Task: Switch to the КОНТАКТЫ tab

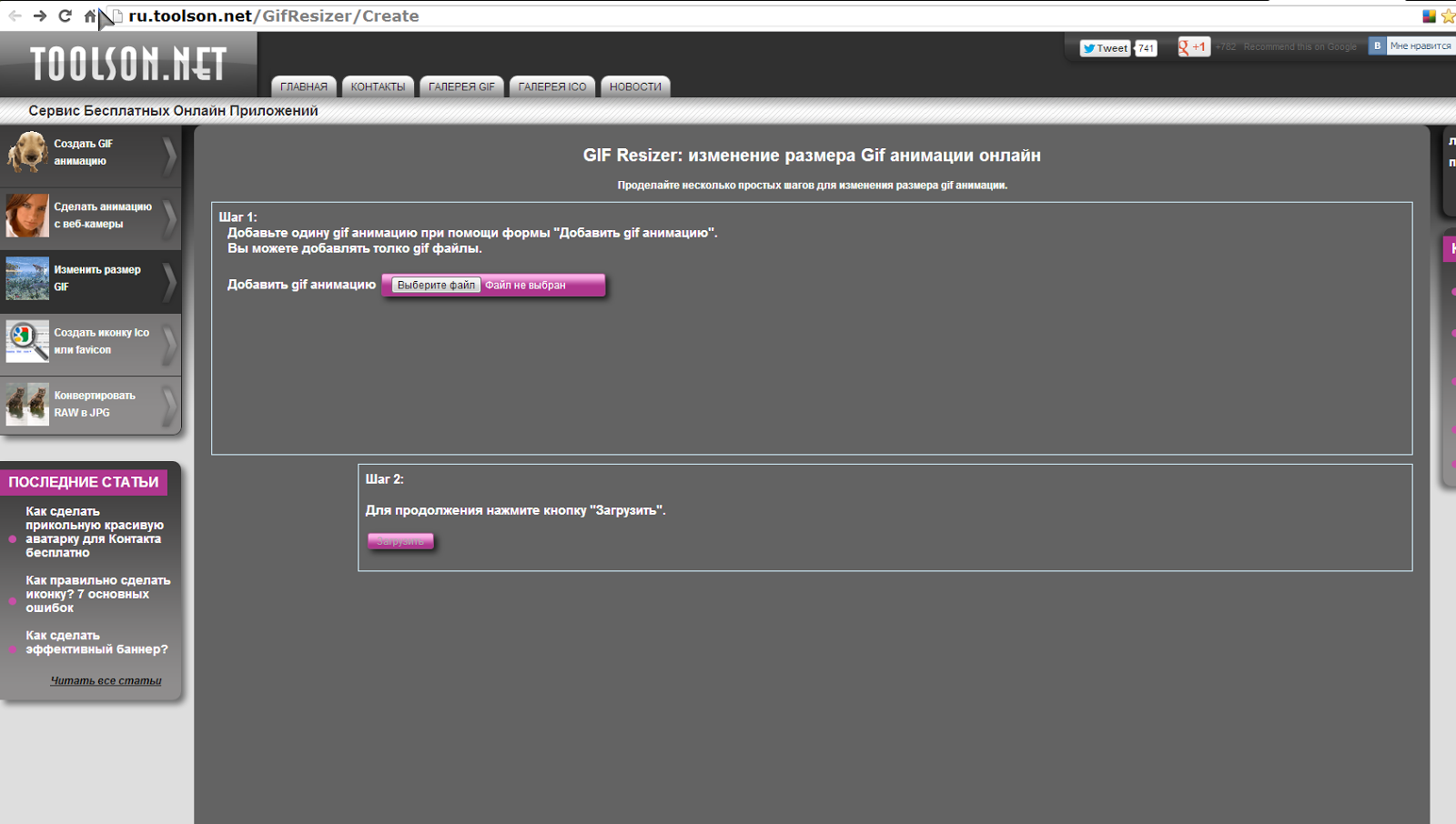Action: pos(379,86)
